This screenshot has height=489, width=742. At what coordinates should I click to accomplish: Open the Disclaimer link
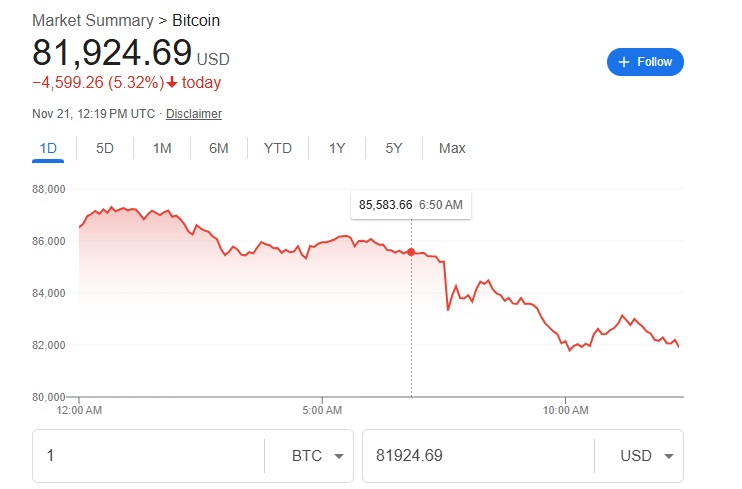coord(194,114)
